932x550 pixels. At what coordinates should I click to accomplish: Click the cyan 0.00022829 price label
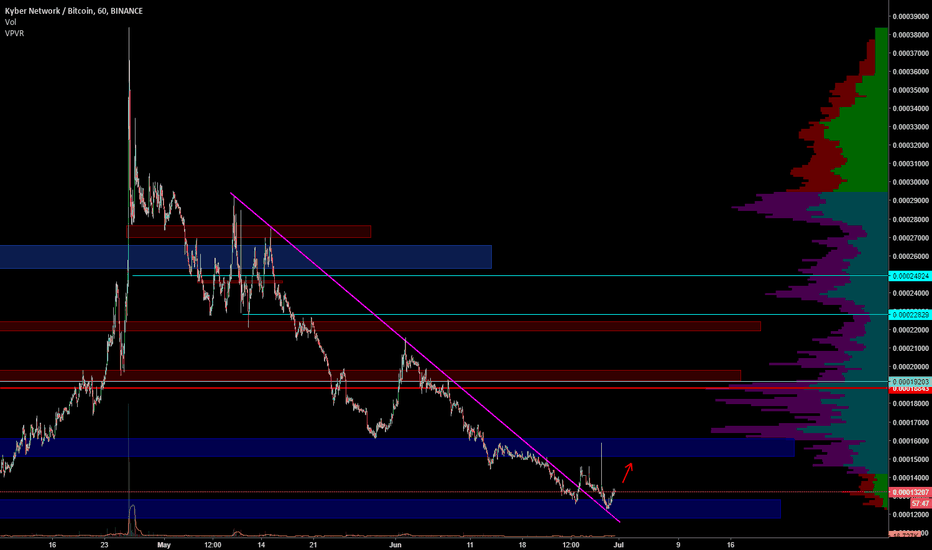(909, 315)
